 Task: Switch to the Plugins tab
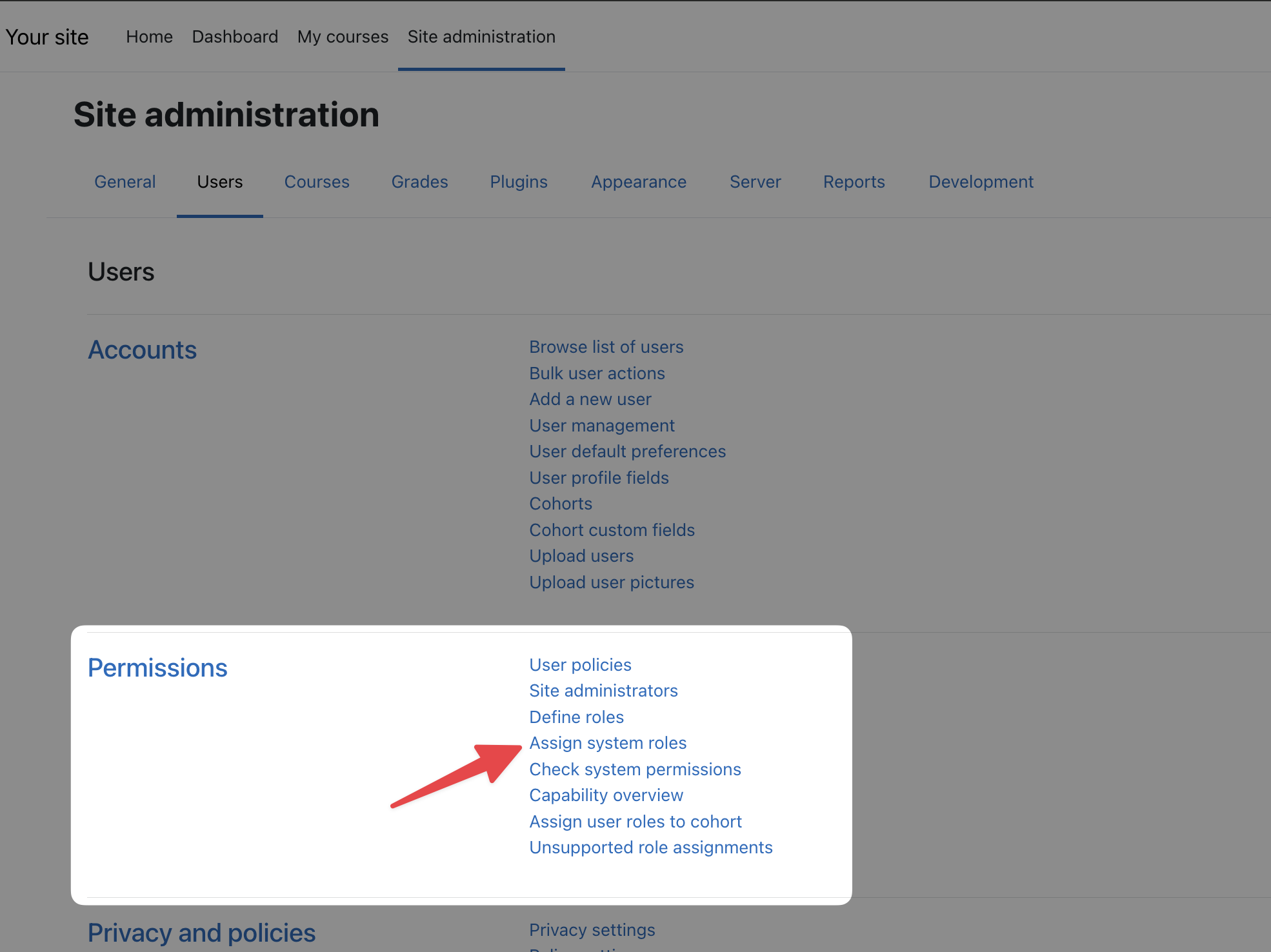(x=518, y=182)
